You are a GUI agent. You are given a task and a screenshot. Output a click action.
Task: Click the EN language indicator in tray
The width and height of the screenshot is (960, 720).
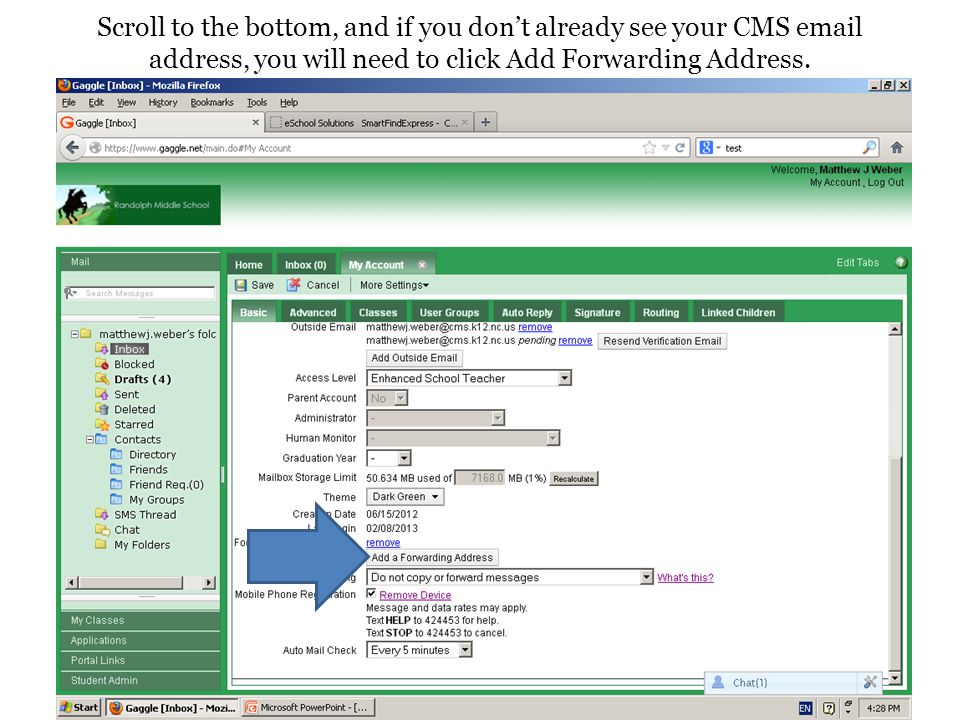click(x=805, y=708)
